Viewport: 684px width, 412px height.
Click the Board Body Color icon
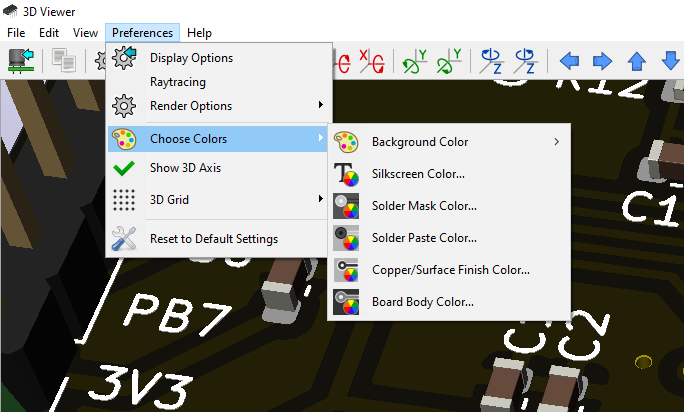[346, 302]
